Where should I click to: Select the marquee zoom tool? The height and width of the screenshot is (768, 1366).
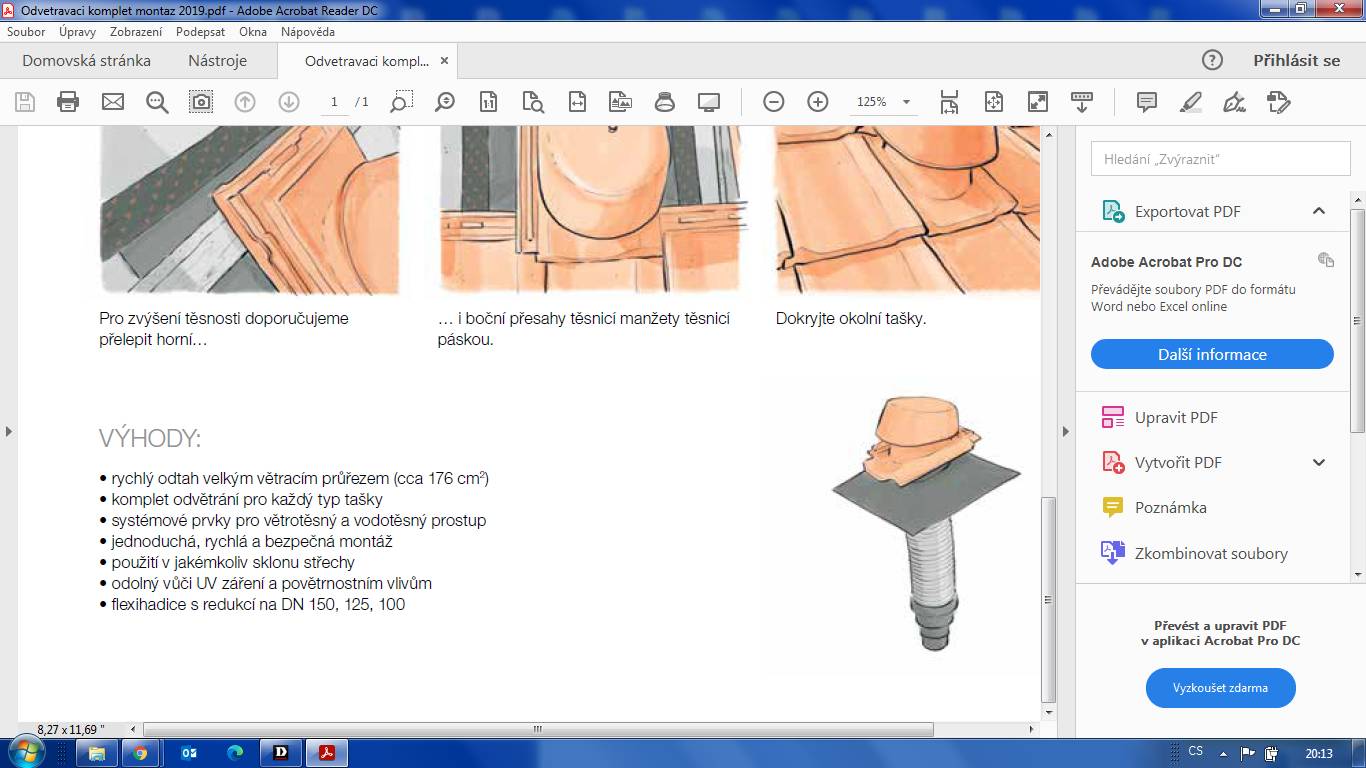coord(401,102)
